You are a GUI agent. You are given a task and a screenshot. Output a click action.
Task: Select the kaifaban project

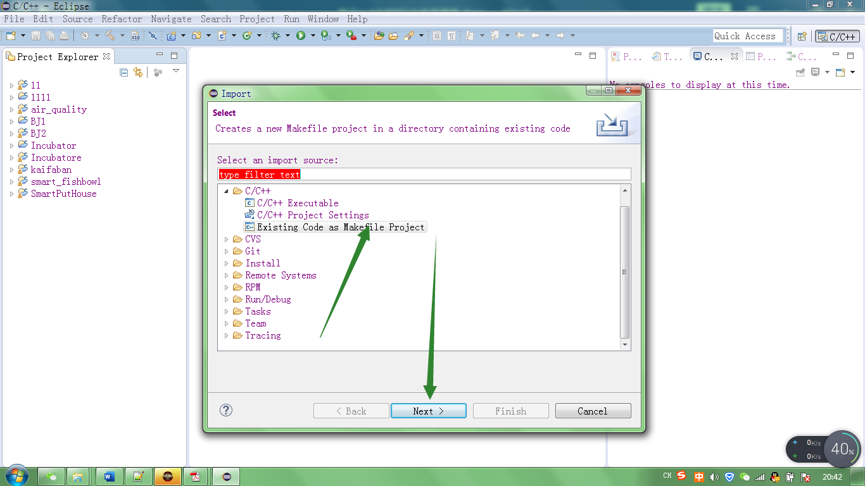(x=45, y=170)
